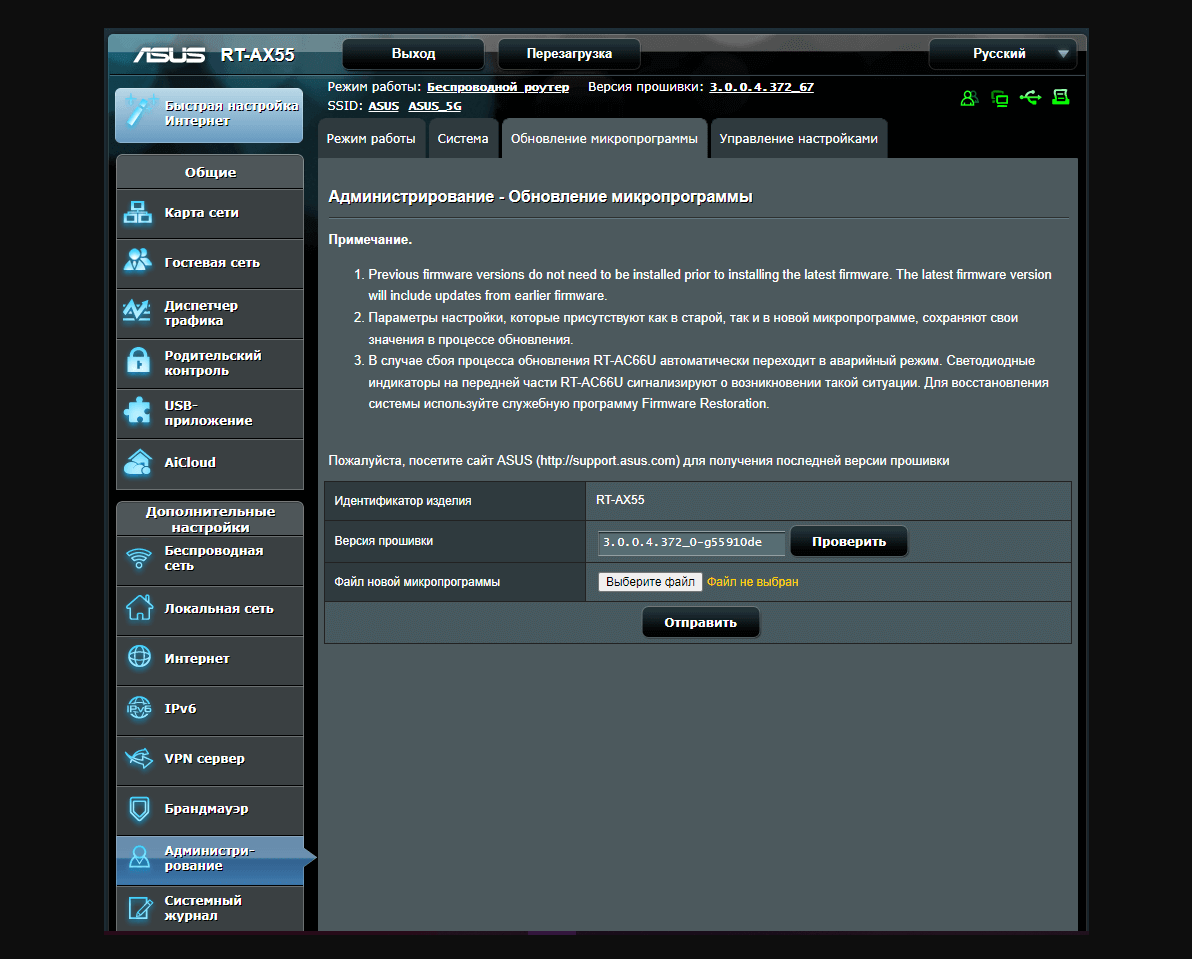
Task: Open Родительский контроль settings
Action: (210, 363)
